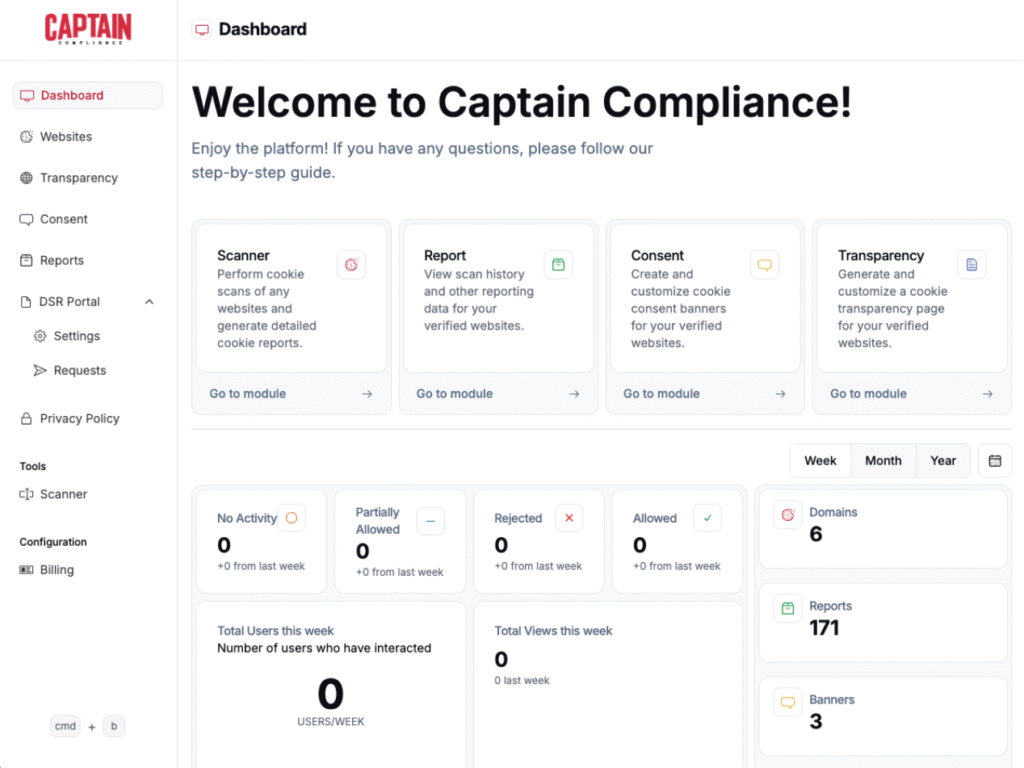Click the Billing card icon
The image size is (1024, 768).
(26, 570)
